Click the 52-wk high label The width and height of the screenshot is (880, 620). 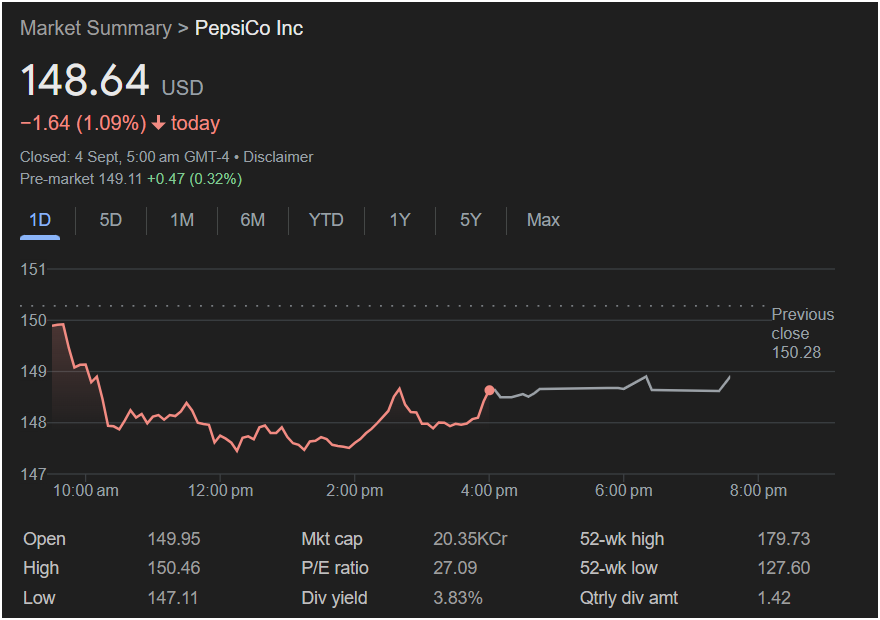[x=621, y=539]
